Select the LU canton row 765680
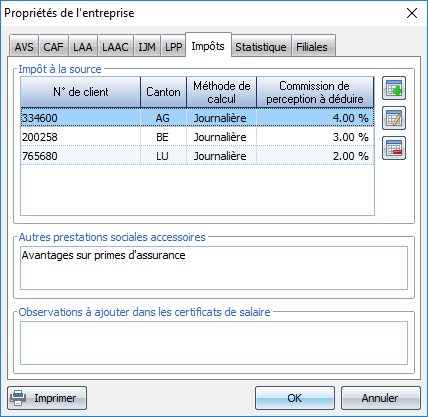 pyautogui.click(x=197, y=156)
